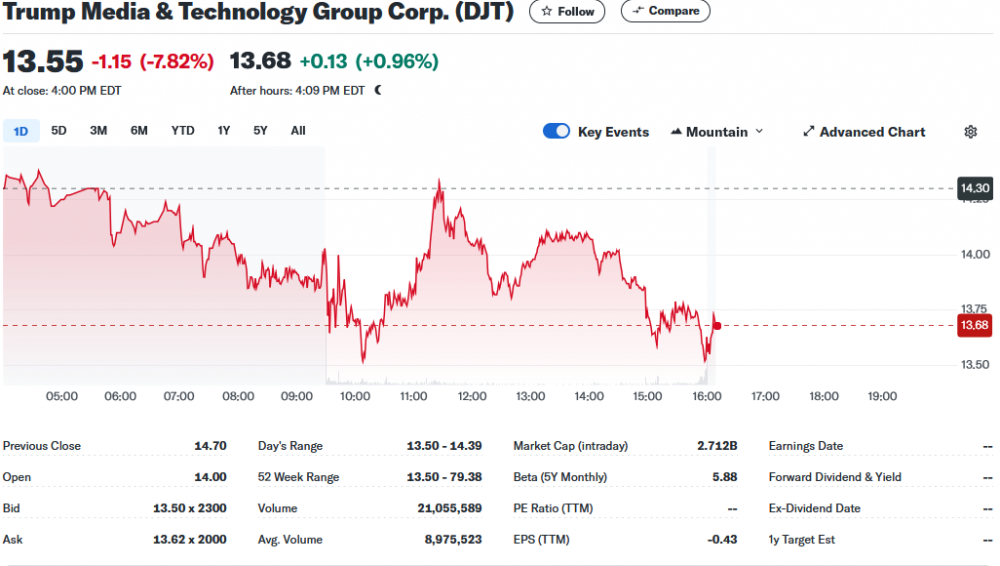Select the All time range
The width and height of the screenshot is (1000, 566).
click(298, 131)
